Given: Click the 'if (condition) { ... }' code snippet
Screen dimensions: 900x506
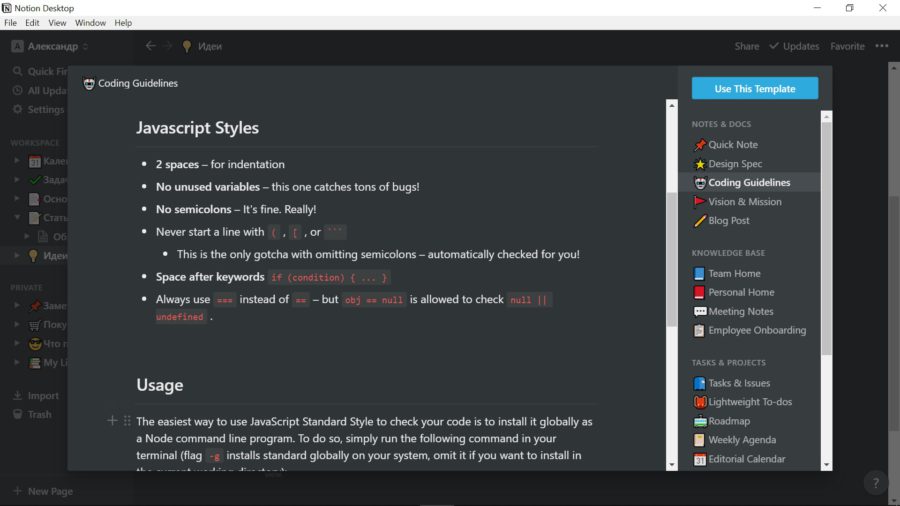Looking at the screenshot, I should 329,278.
